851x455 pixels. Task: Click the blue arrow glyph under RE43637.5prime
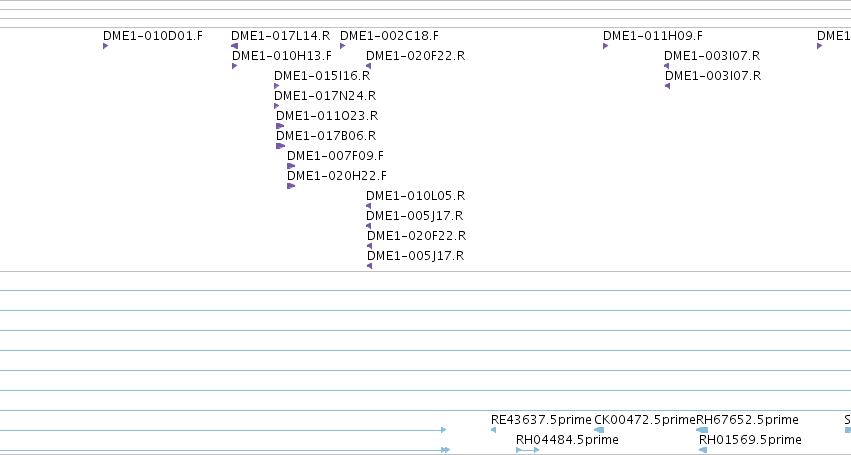493,431
